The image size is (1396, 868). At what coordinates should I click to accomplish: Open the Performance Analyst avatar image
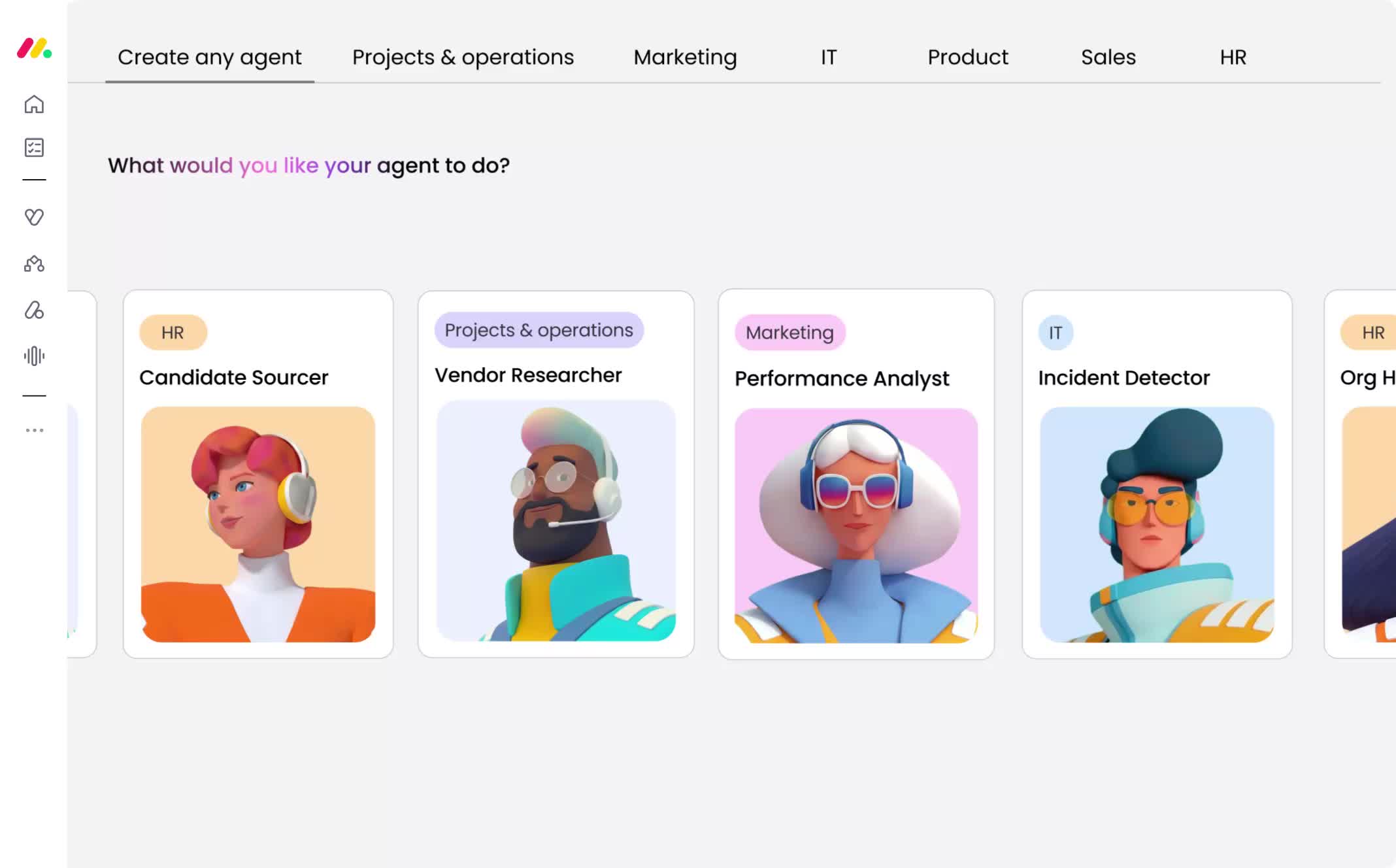pos(856,526)
